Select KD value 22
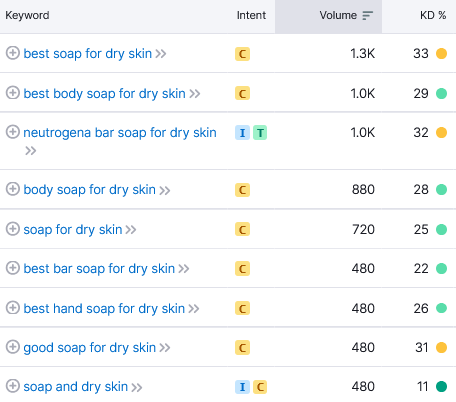This screenshot has height=402, width=456. 421,269
